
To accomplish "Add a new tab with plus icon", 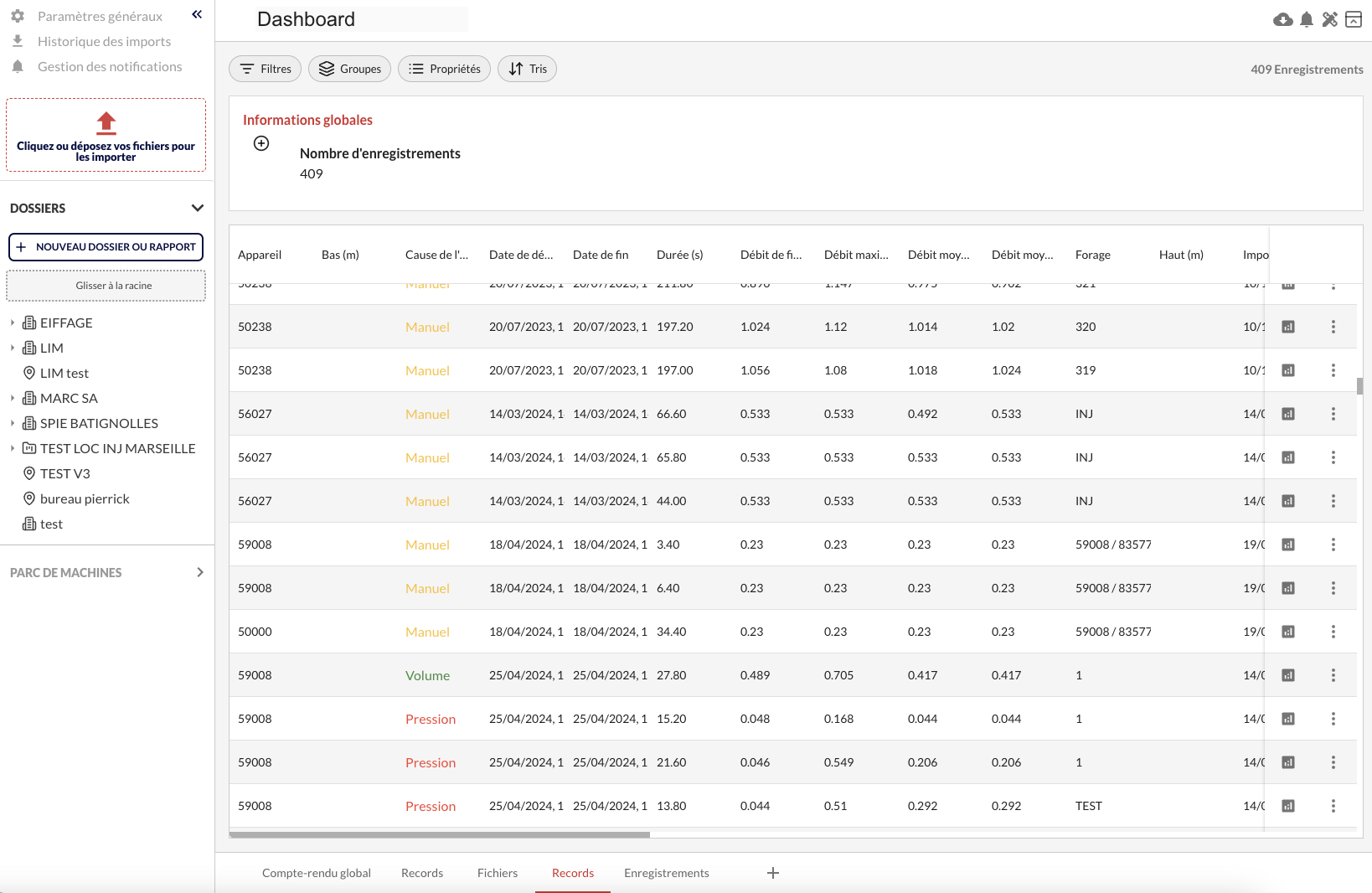I will pyautogui.click(x=772, y=873).
